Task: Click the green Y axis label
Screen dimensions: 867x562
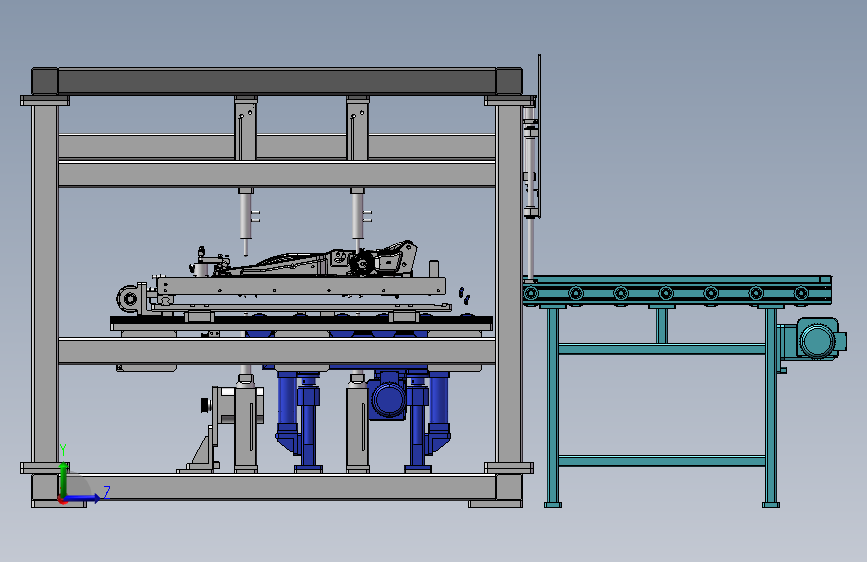Action: (63, 450)
